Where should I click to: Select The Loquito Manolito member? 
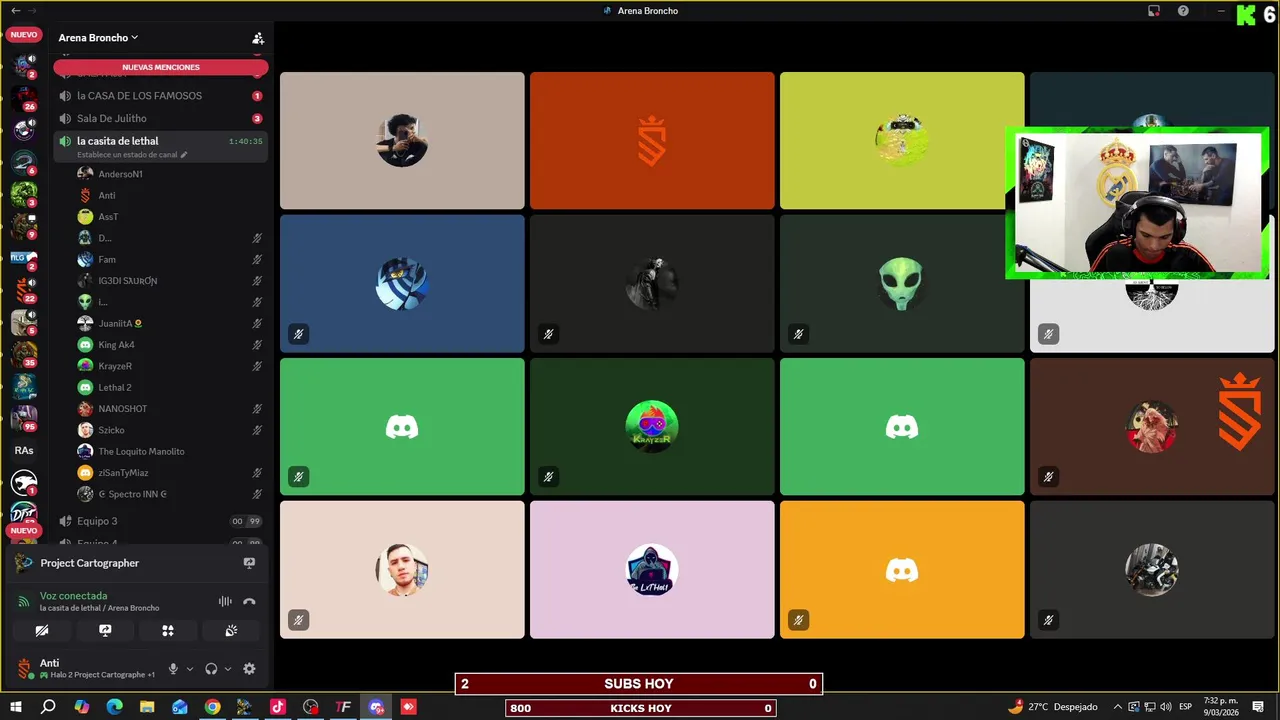pos(170,451)
